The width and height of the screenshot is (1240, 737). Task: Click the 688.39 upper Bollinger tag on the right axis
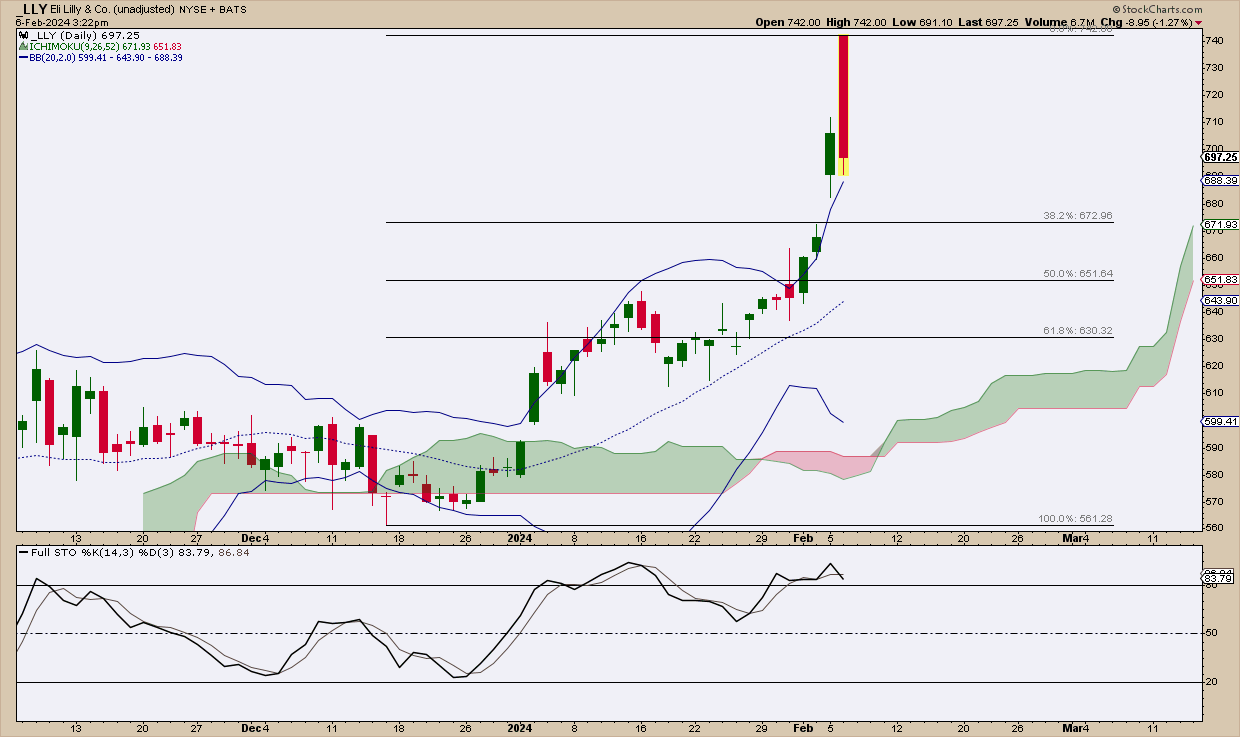1220,181
